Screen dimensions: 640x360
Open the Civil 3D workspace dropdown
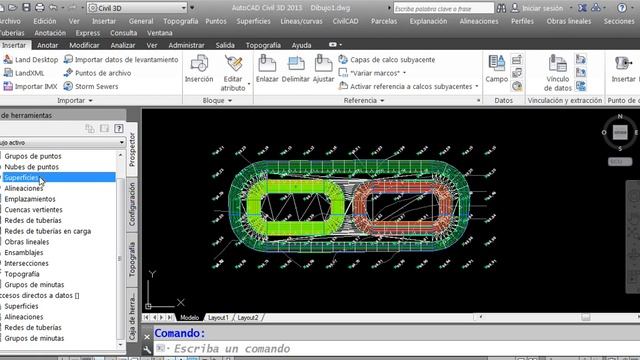click(x=137, y=8)
